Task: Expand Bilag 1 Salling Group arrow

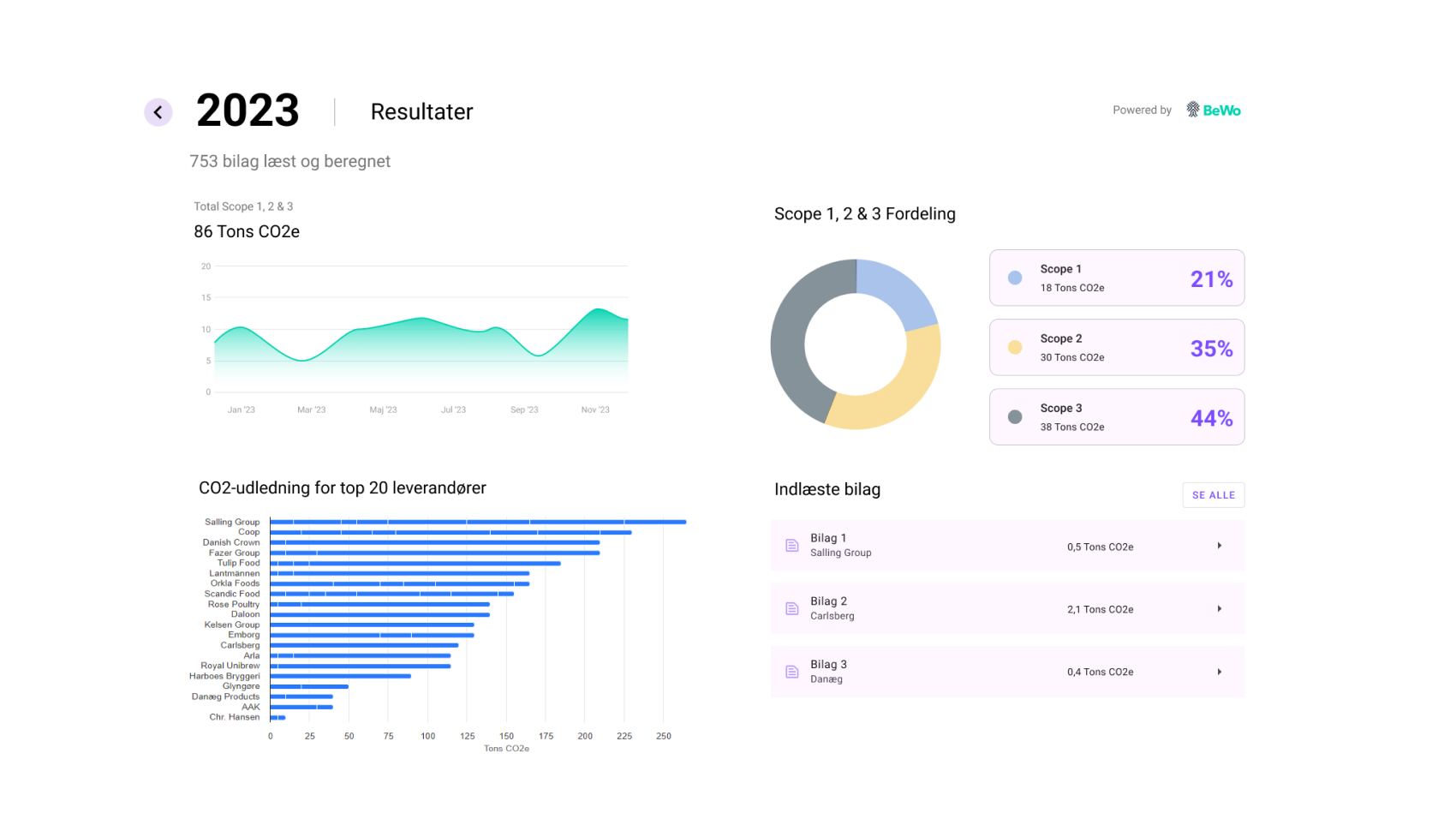Action: pyautogui.click(x=1219, y=546)
